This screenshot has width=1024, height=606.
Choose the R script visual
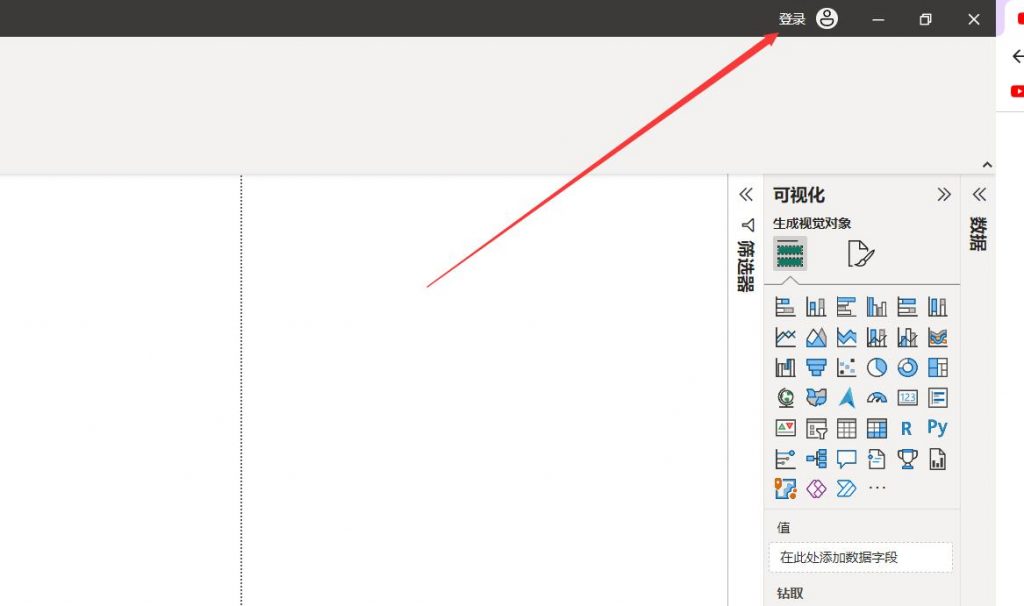coord(906,428)
